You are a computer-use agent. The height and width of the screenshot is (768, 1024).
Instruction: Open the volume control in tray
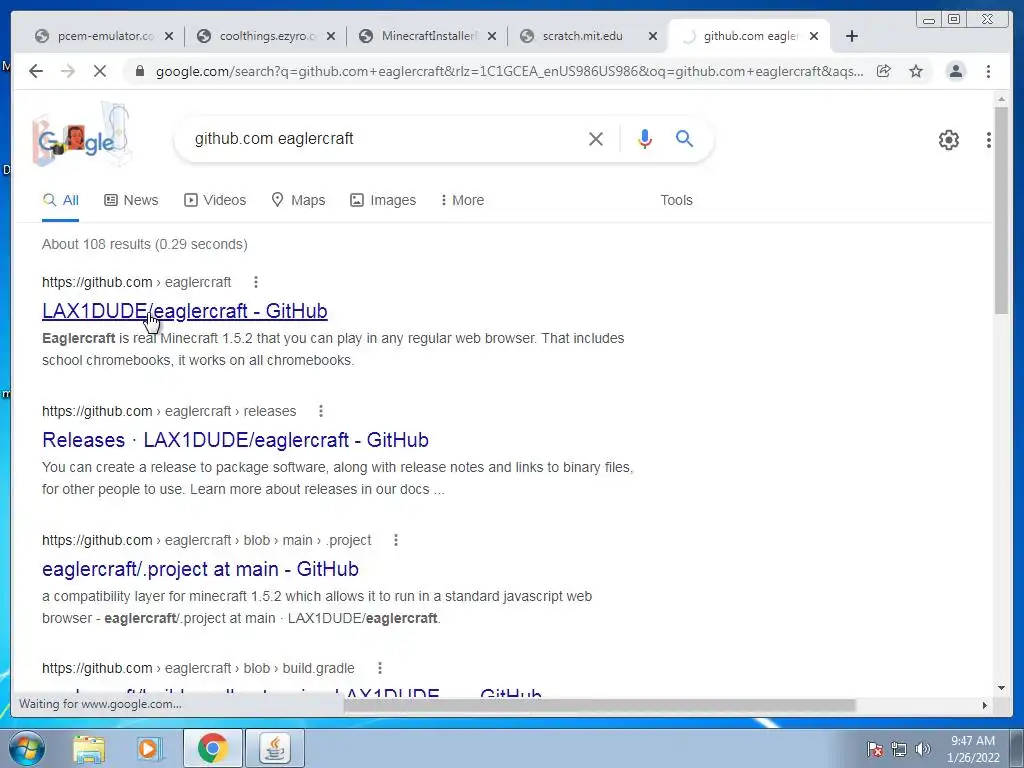coord(923,749)
